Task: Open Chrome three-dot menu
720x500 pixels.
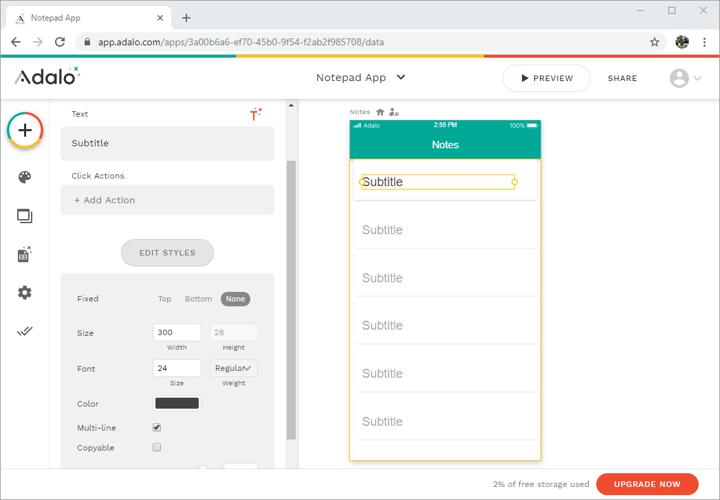Action: click(x=704, y=42)
